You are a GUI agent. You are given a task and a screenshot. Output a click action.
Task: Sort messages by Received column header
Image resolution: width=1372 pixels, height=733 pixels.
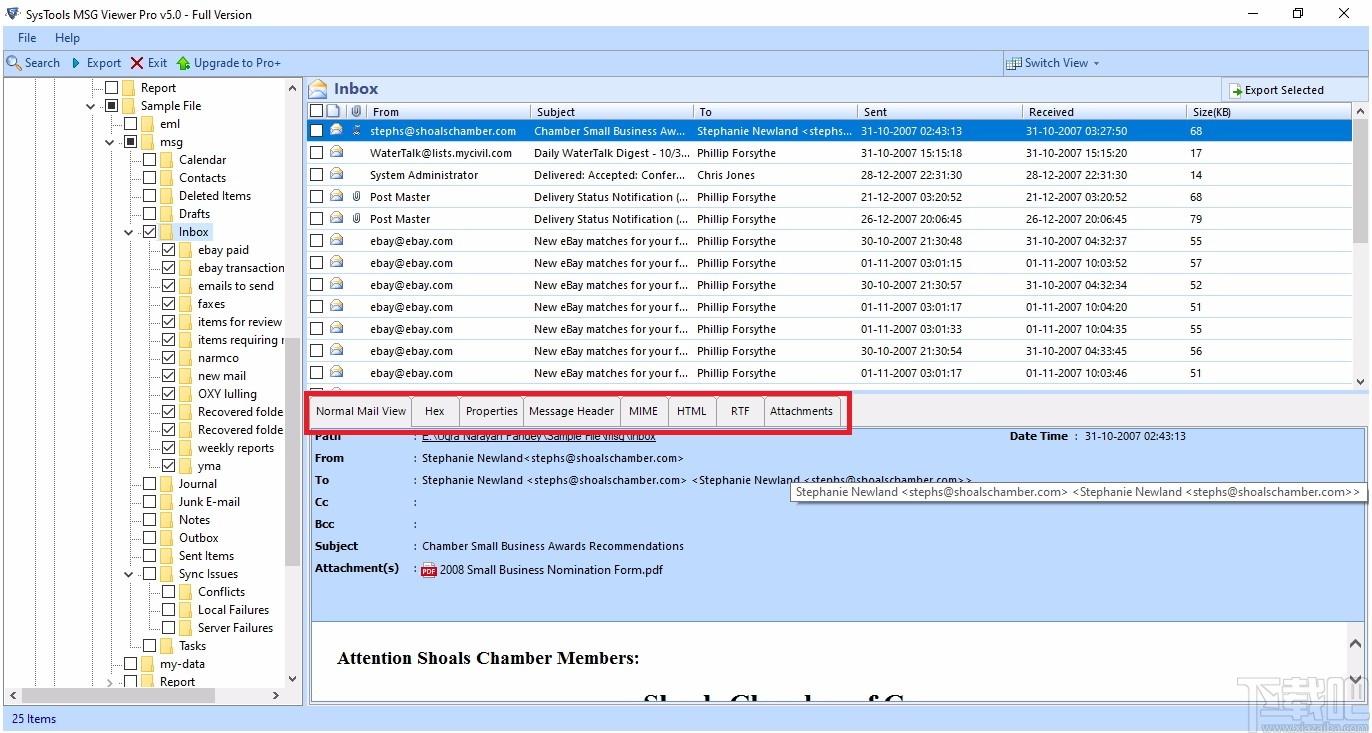click(x=1102, y=112)
